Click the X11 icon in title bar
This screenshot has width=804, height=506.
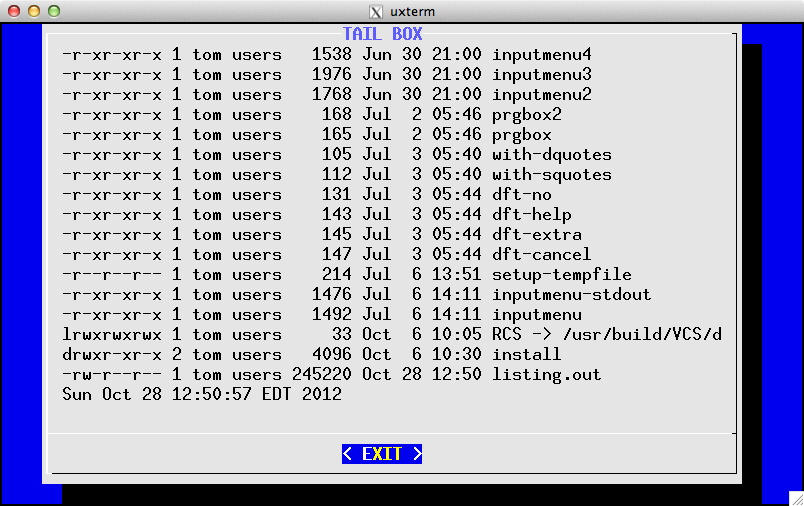376,11
